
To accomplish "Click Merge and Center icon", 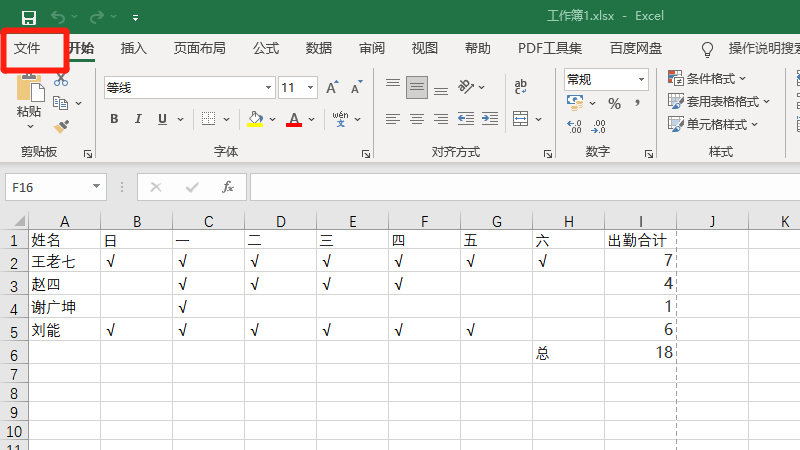I will (520, 119).
